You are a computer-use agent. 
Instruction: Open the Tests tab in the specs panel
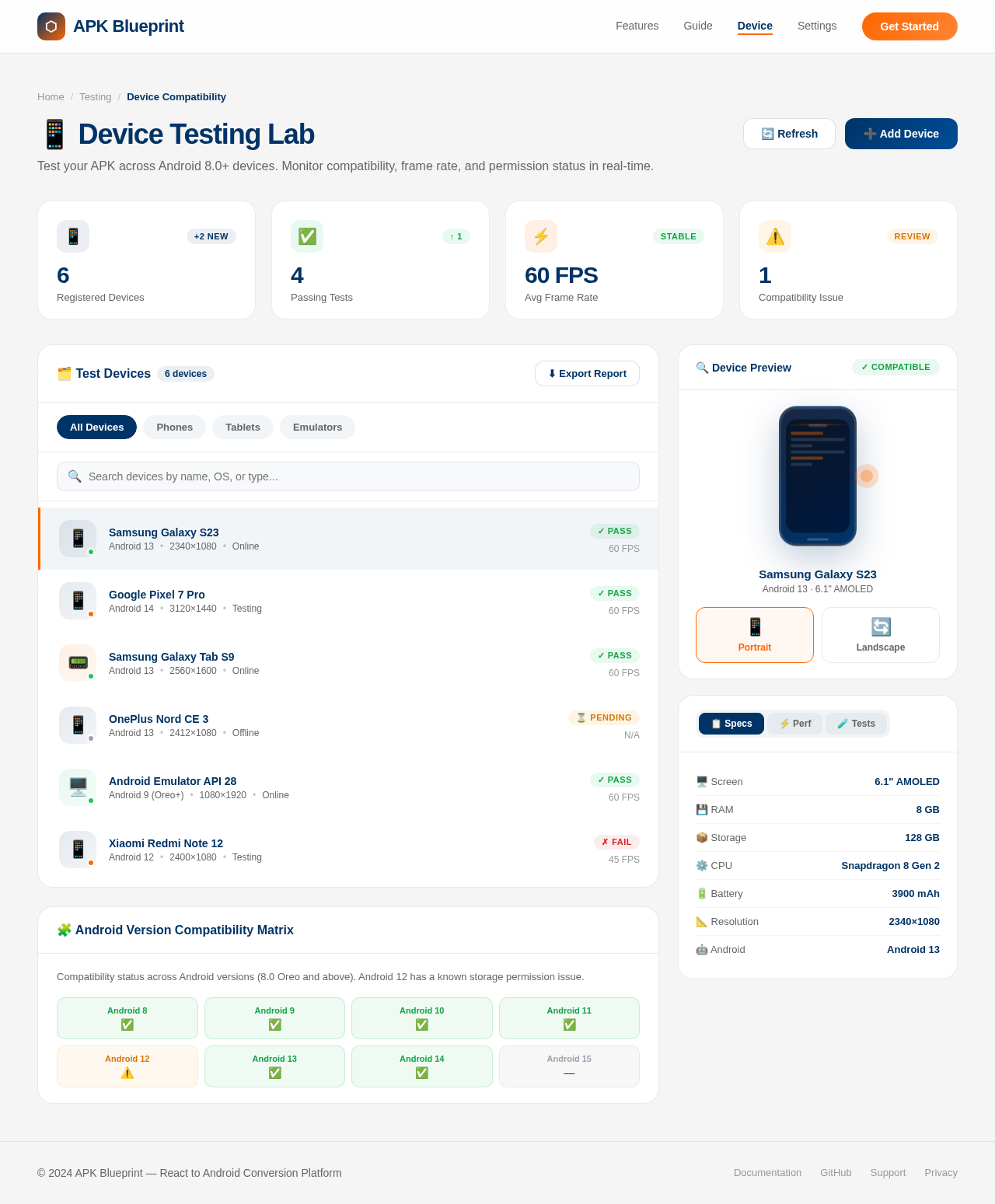[857, 724]
